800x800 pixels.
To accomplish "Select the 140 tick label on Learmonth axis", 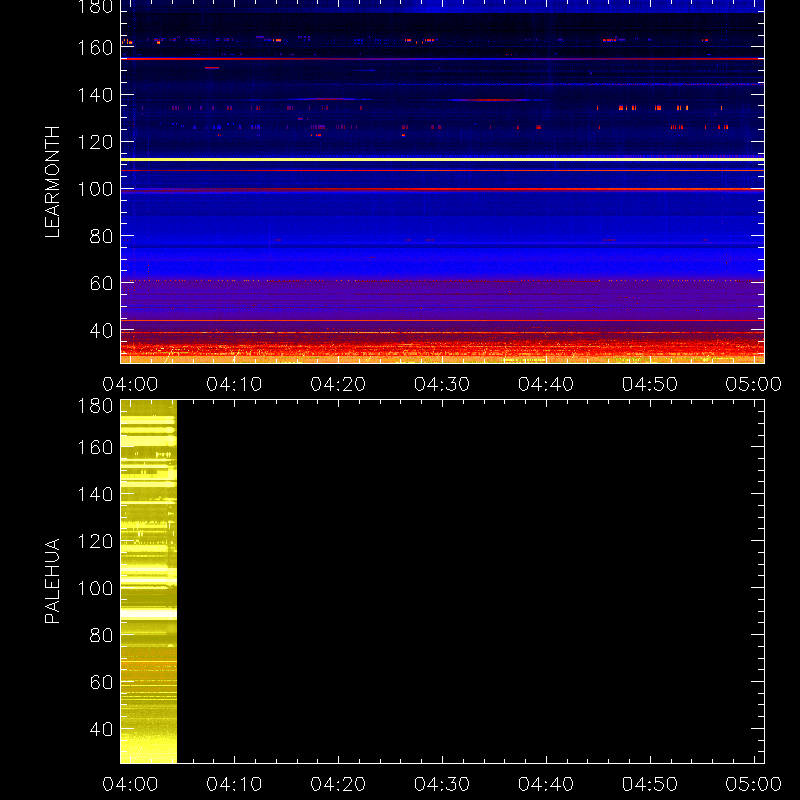I will (95, 95).
